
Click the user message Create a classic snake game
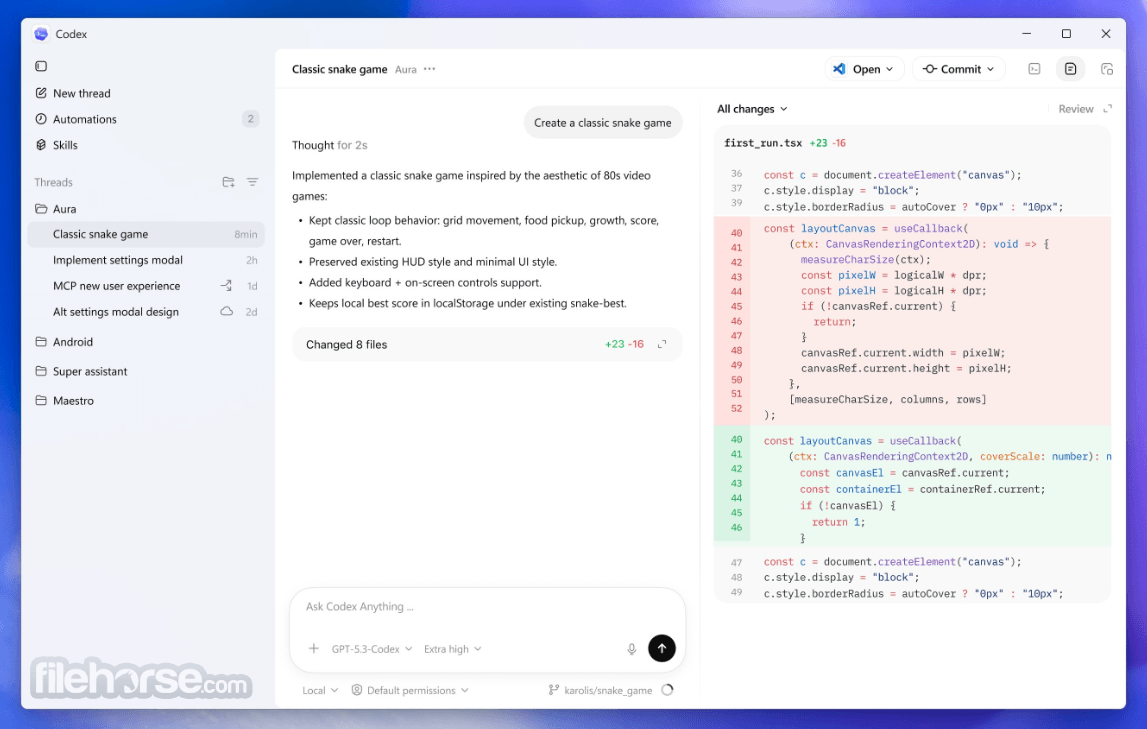603,123
